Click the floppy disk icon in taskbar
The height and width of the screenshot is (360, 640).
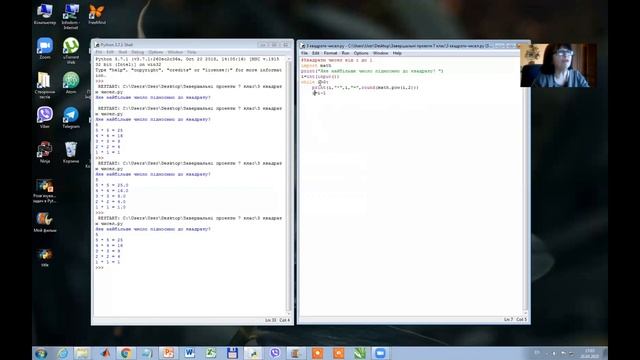click(x=232, y=353)
